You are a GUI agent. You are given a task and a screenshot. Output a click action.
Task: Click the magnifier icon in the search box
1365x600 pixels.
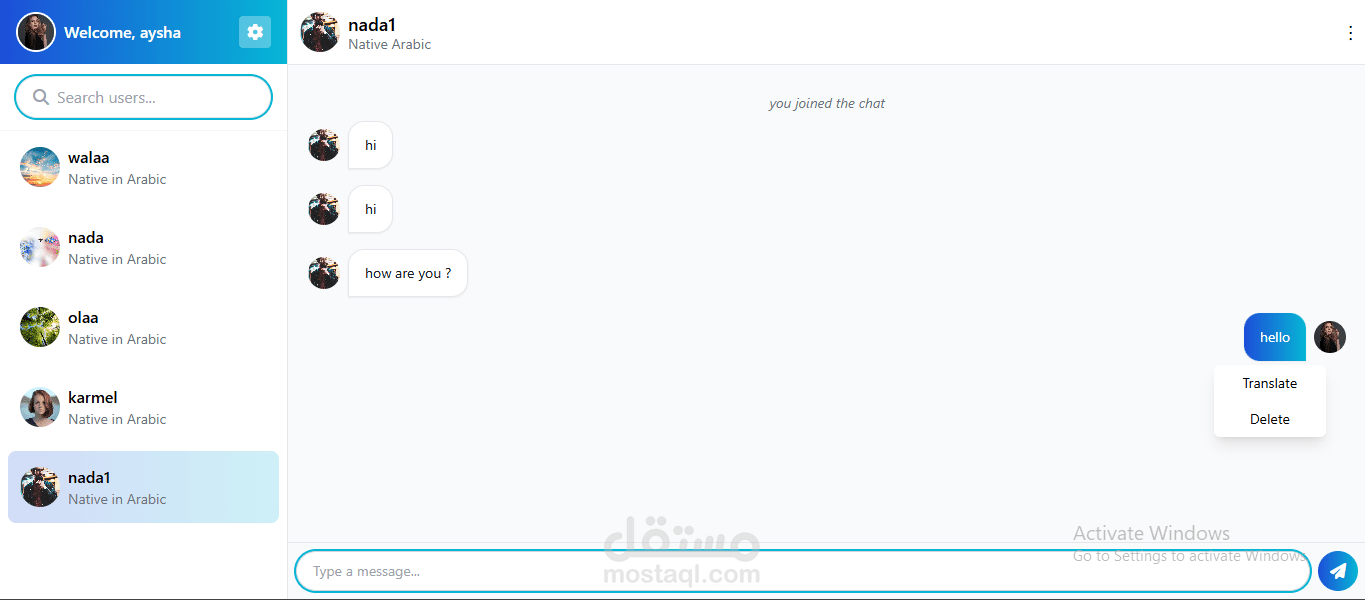[41, 97]
